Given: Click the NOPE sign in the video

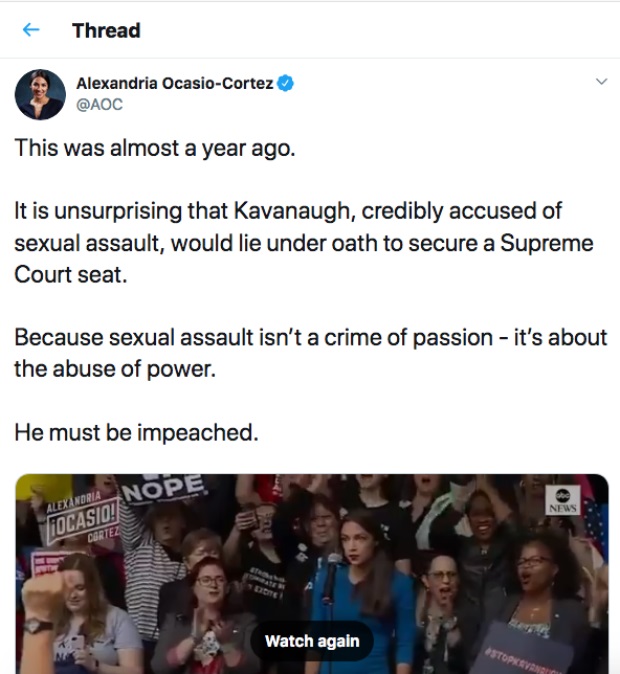Looking at the screenshot, I should click(x=163, y=489).
